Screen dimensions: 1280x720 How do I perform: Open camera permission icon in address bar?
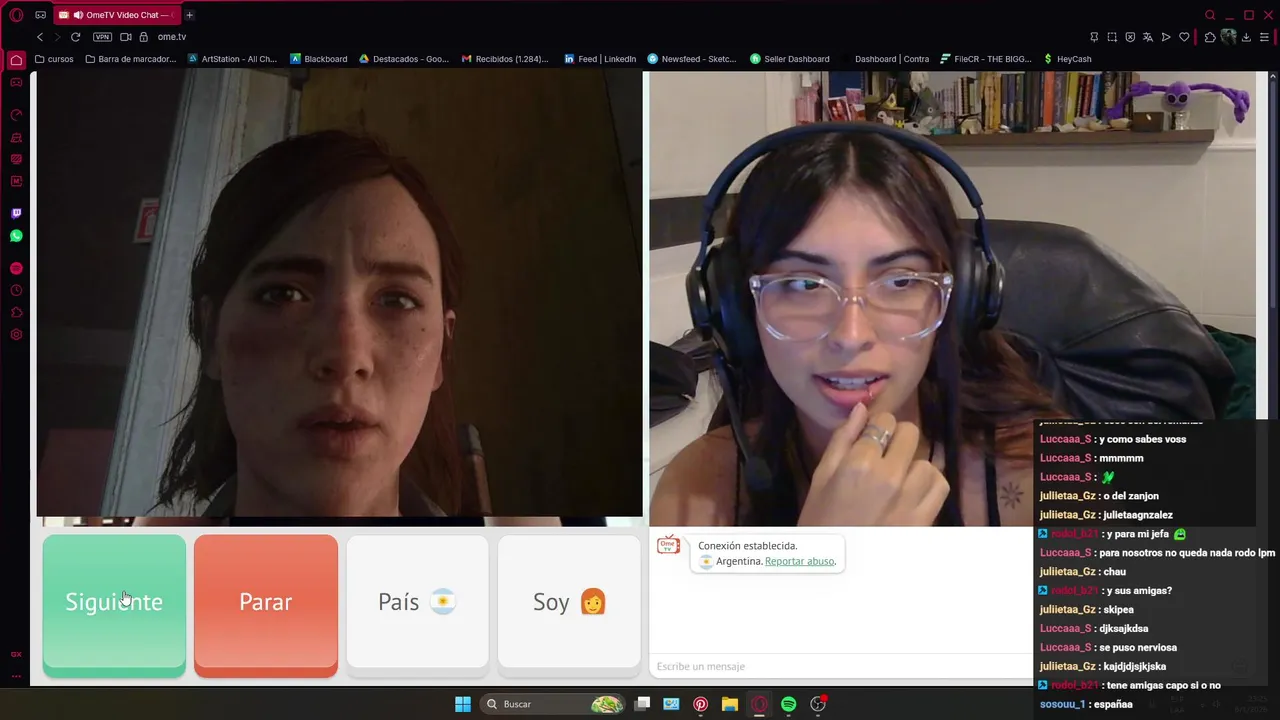point(126,37)
